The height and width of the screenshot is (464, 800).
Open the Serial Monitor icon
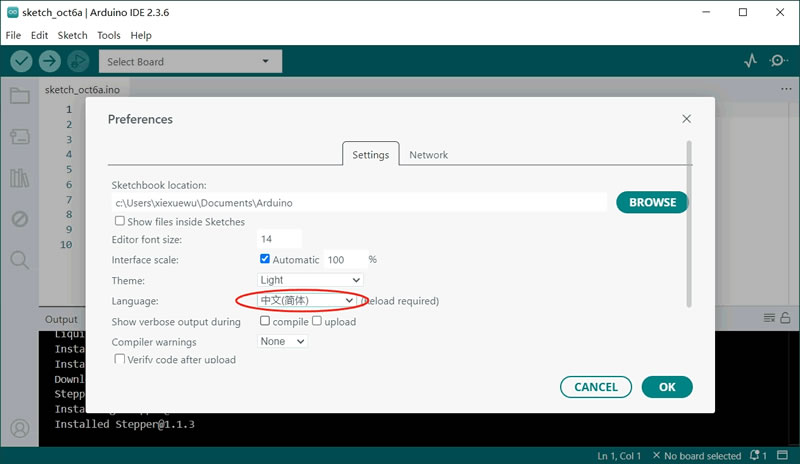pos(779,61)
